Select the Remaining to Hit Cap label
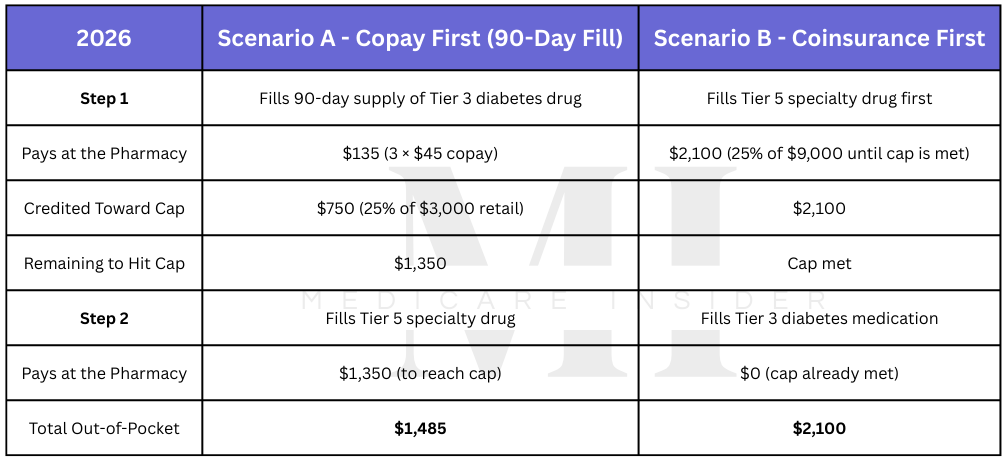The width and height of the screenshot is (1007, 457). (x=104, y=264)
